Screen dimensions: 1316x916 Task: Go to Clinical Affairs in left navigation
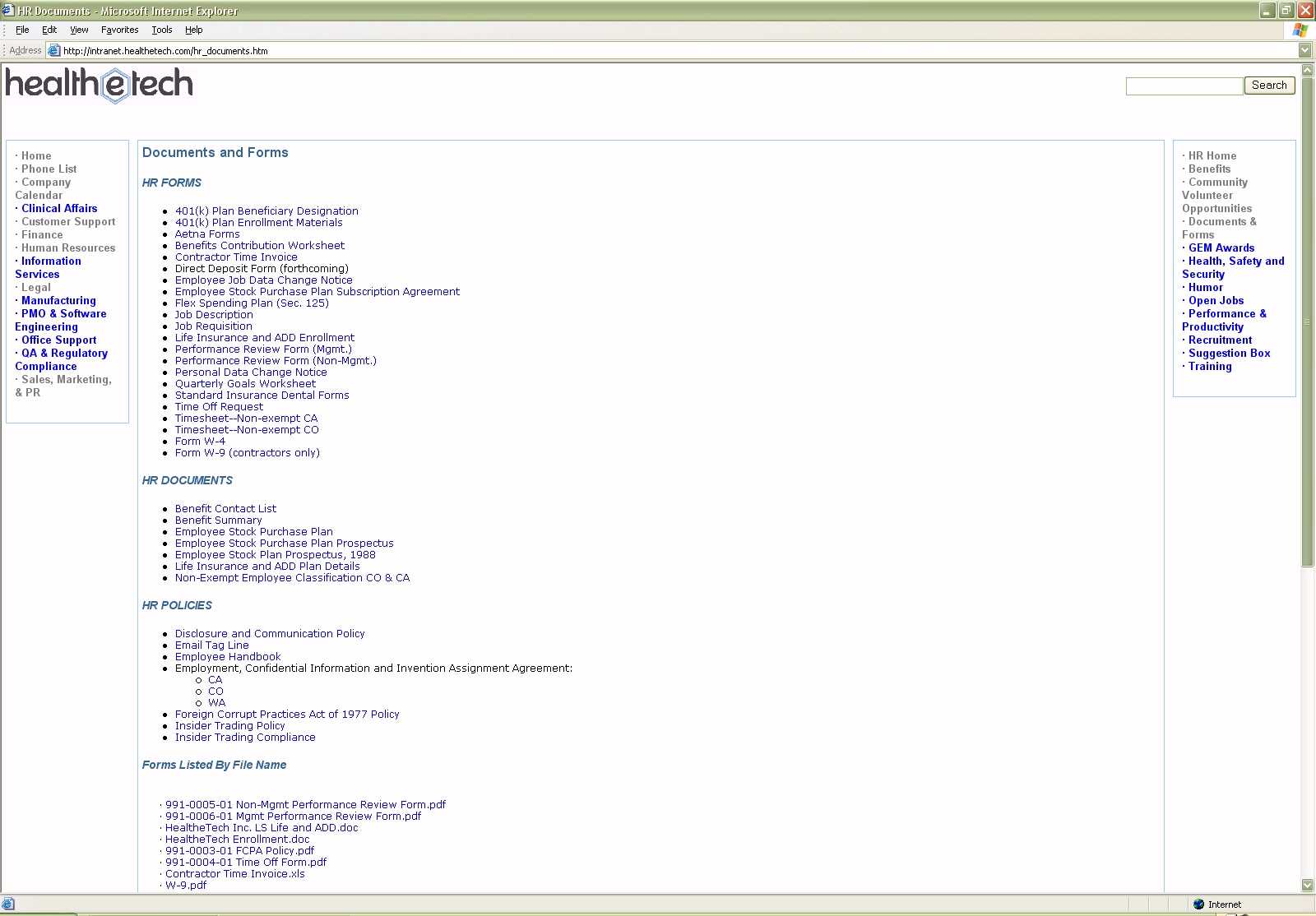click(59, 208)
